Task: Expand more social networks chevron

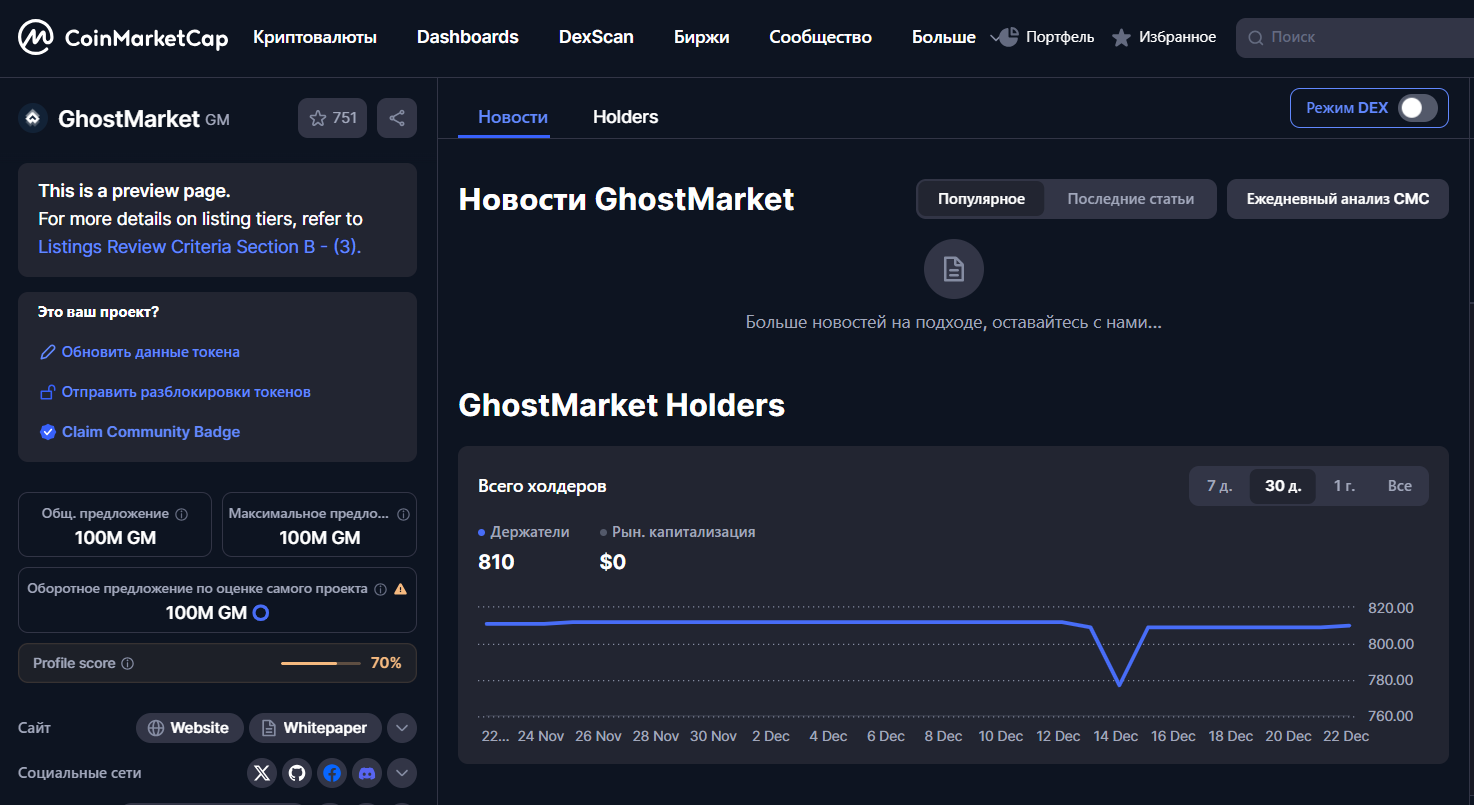Action: (x=402, y=773)
